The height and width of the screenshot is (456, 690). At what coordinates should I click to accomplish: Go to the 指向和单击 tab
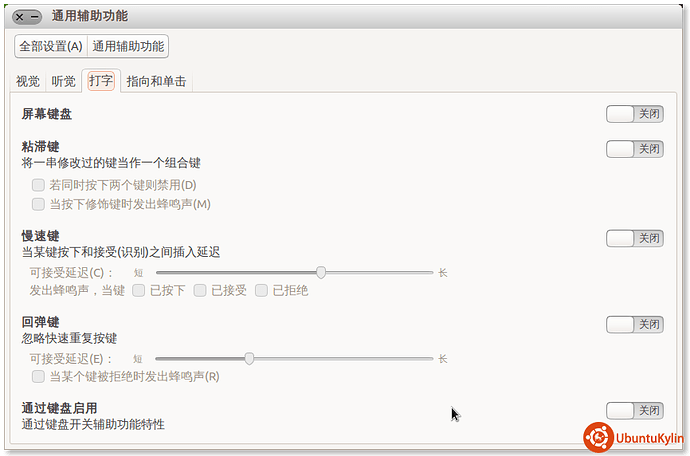click(x=156, y=81)
